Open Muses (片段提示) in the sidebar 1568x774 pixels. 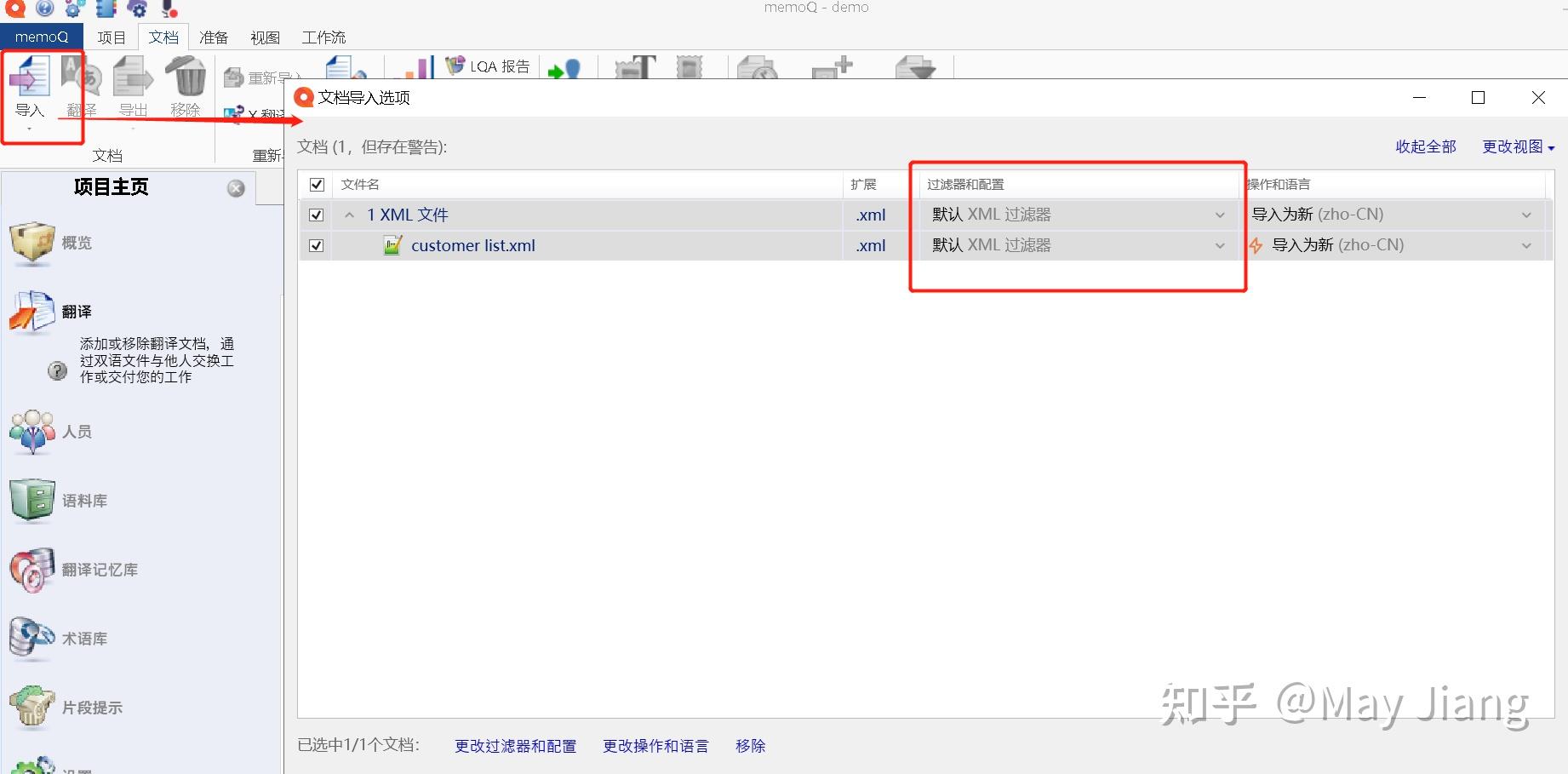pos(66,708)
